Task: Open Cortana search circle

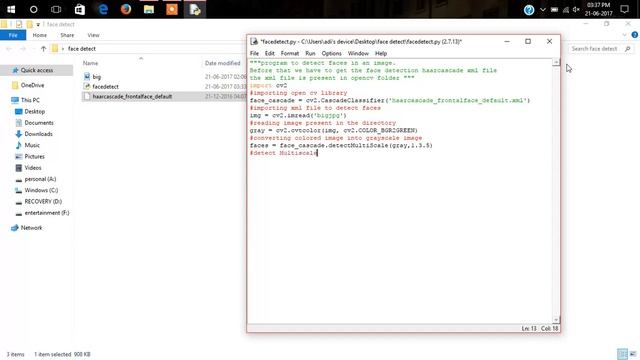Action: tap(33, 9)
